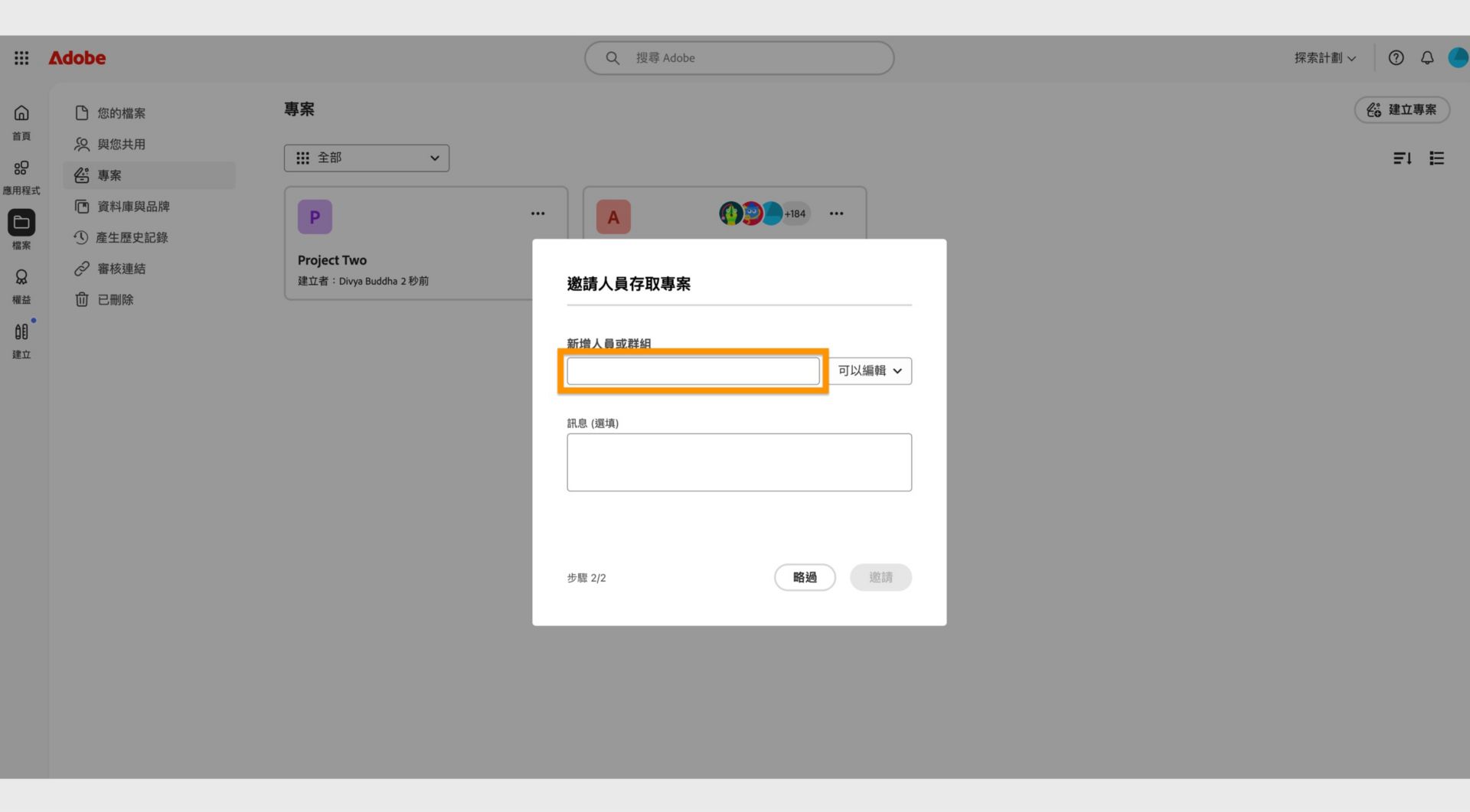
Task: Click the +184 members badge
Action: coord(796,214)
